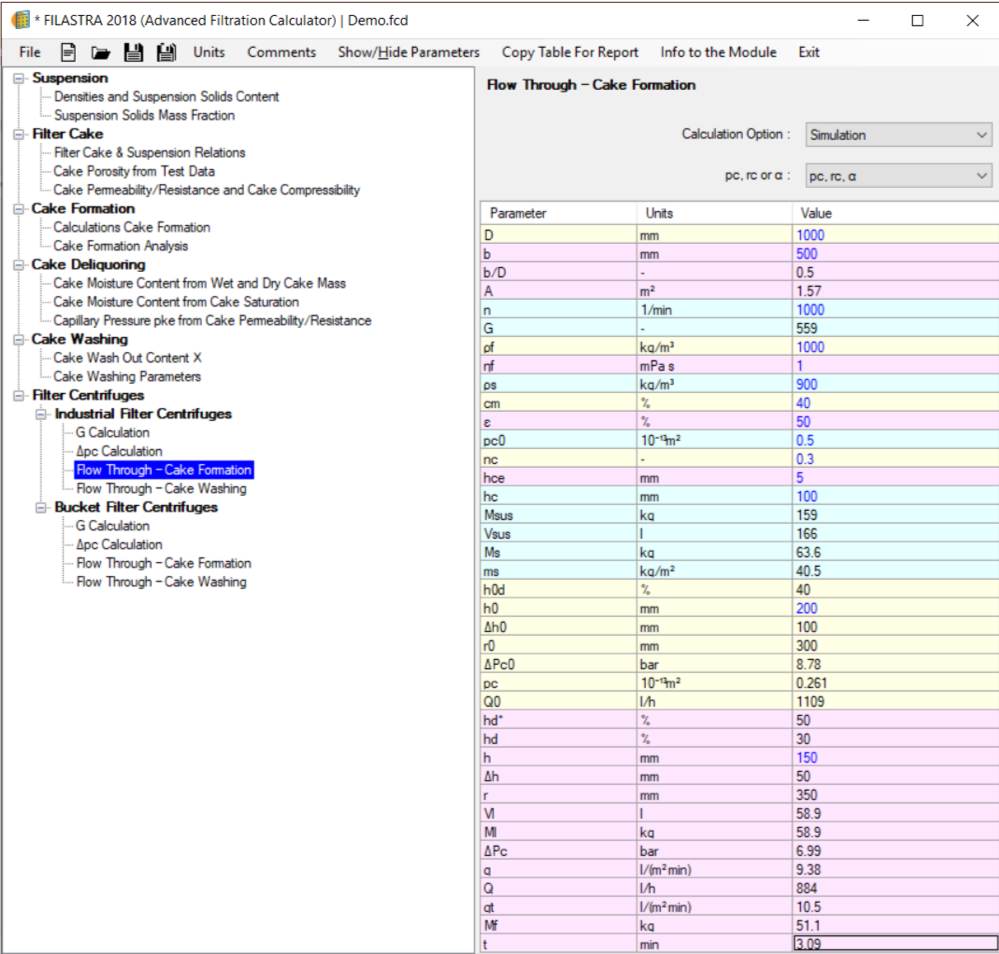Select Cake Washing Parameters
This screenshot has height=954, width=999.
click(x=127, y=377)
